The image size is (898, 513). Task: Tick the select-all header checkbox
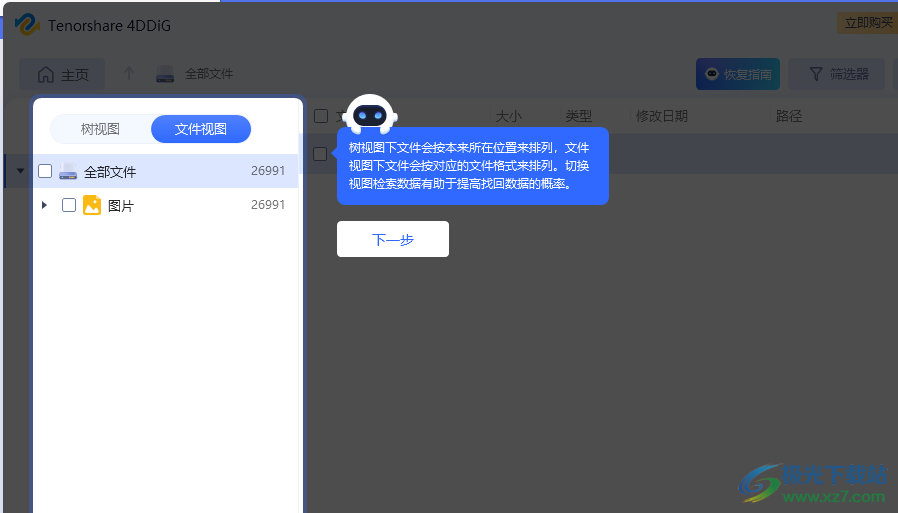coord(321,116)
